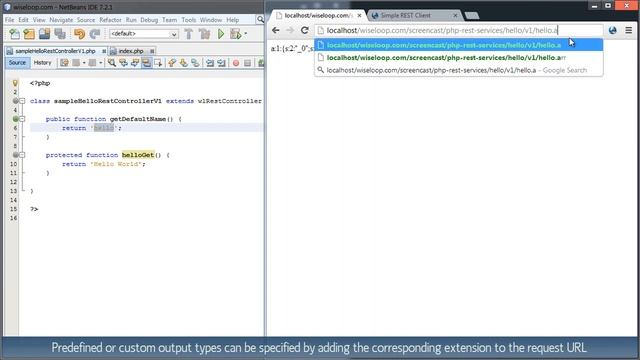Click the 'Hello World' string in code
The width and height of the screenshot is (640, 360).
[116, 164]
